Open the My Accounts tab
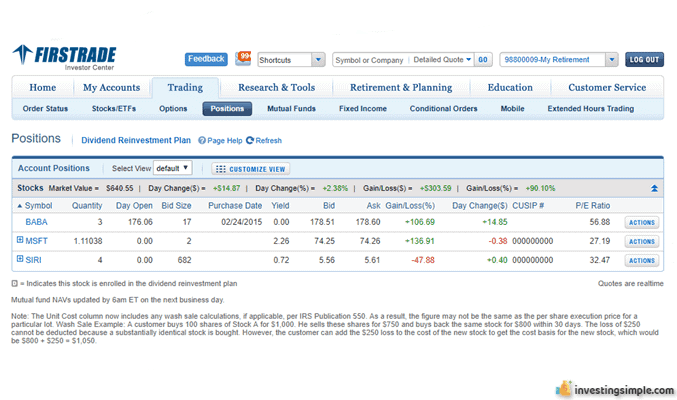 112,88
